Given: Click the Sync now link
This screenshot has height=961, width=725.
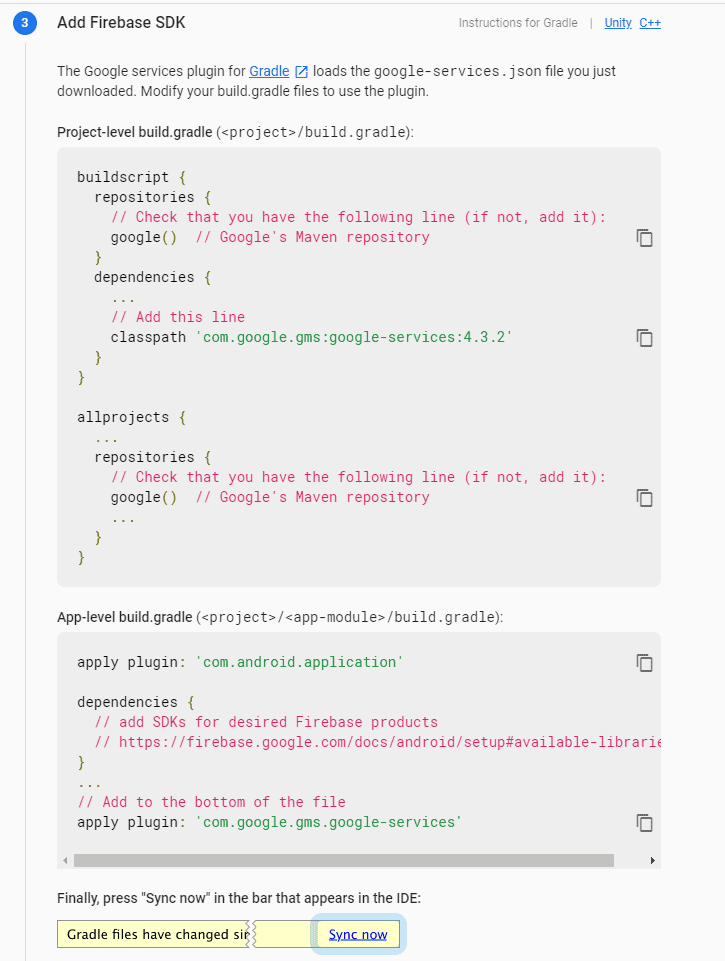Looking at the screenshot, I should pos(358,935).
